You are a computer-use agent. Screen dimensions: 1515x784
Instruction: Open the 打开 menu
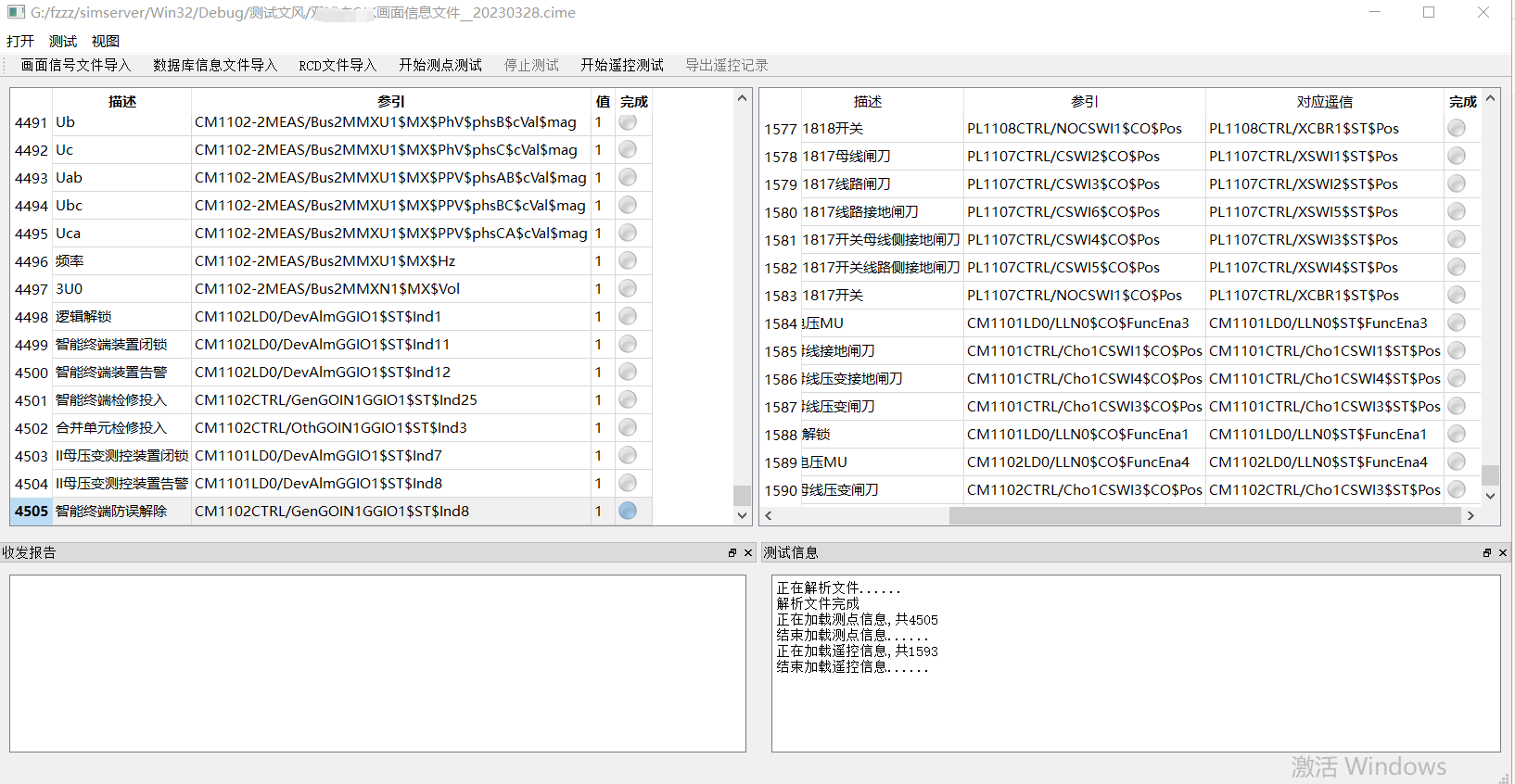[x=20, y=41]
